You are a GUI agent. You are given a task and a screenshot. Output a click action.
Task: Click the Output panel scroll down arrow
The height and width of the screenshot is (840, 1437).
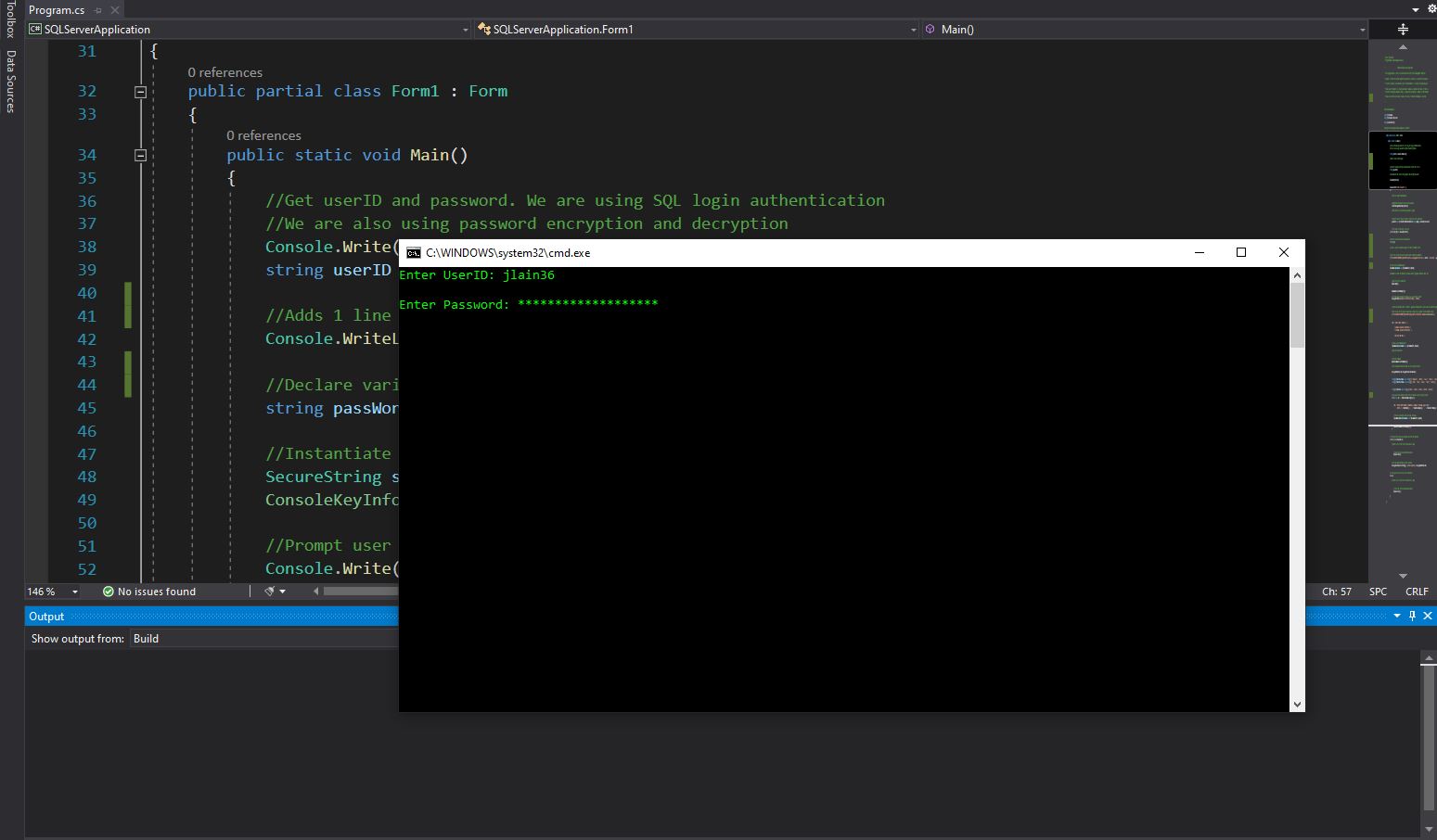[x=1429, y=828]
